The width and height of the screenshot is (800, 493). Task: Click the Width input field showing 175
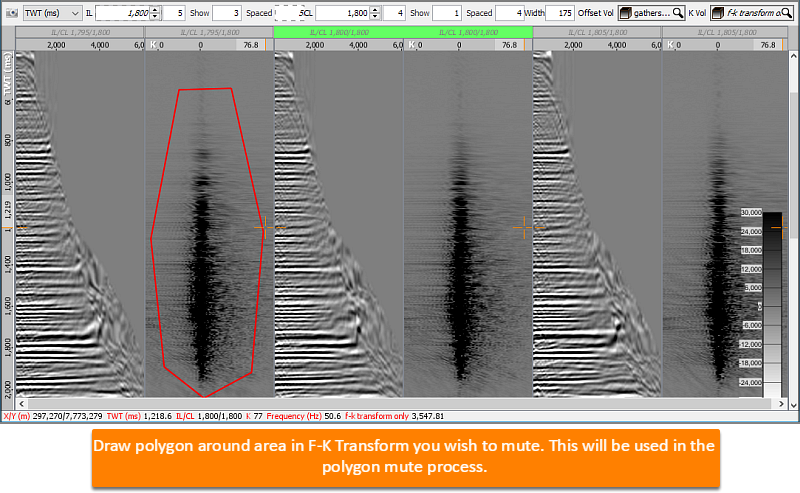pyautogui.click(x=560, y=13)
